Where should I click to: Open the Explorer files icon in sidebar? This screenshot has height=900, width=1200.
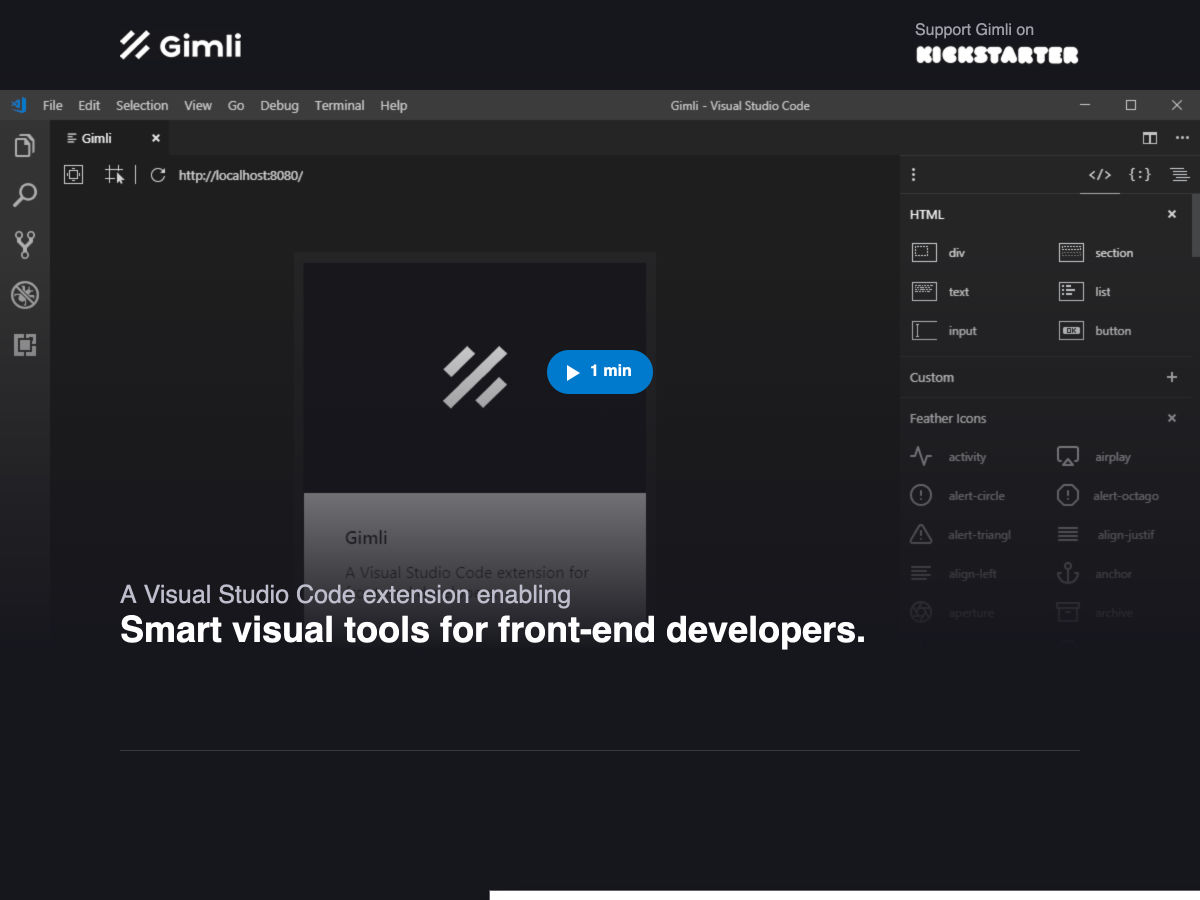pos(25,146)
